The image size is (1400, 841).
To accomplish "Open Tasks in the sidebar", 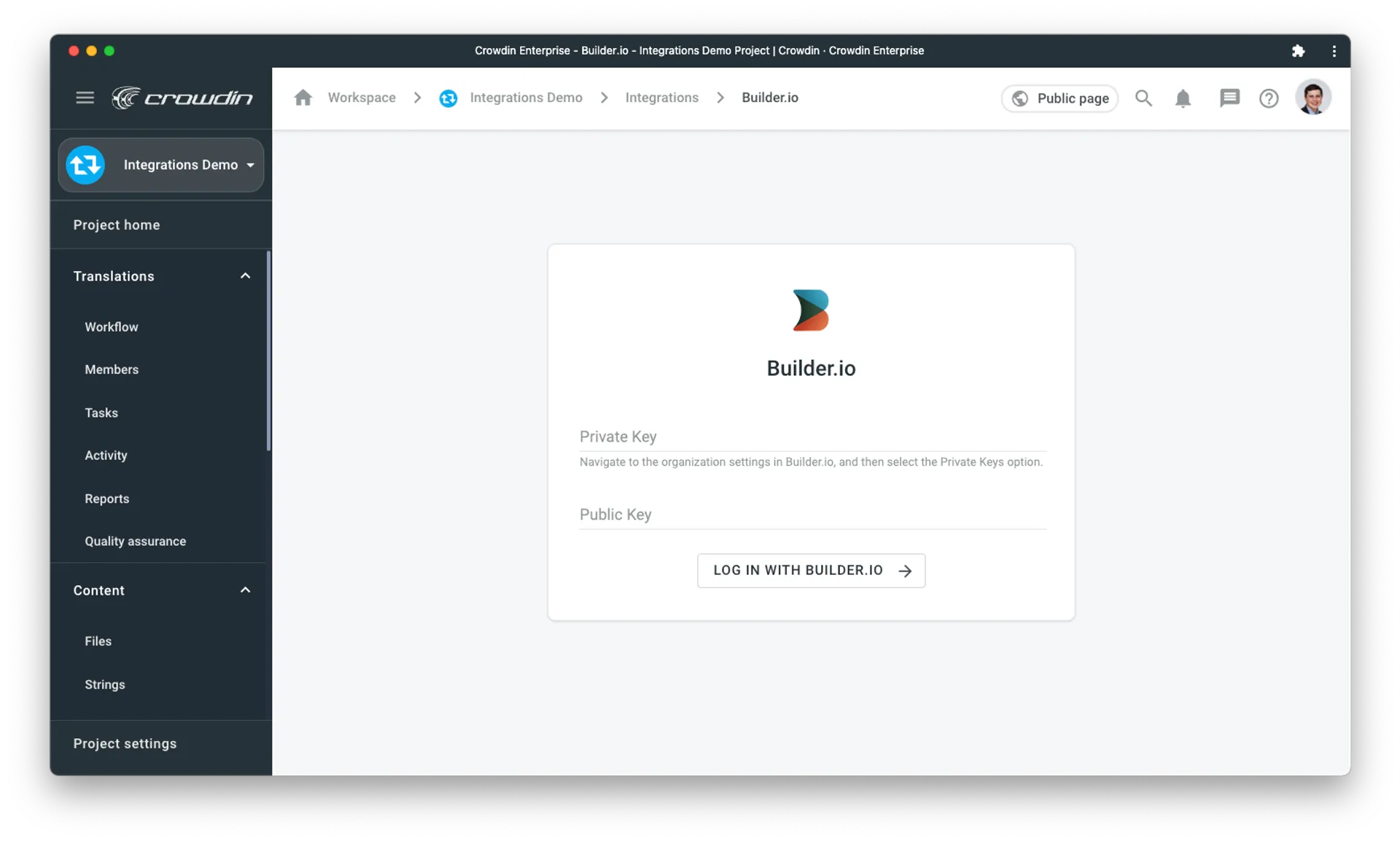I will 101,412.
